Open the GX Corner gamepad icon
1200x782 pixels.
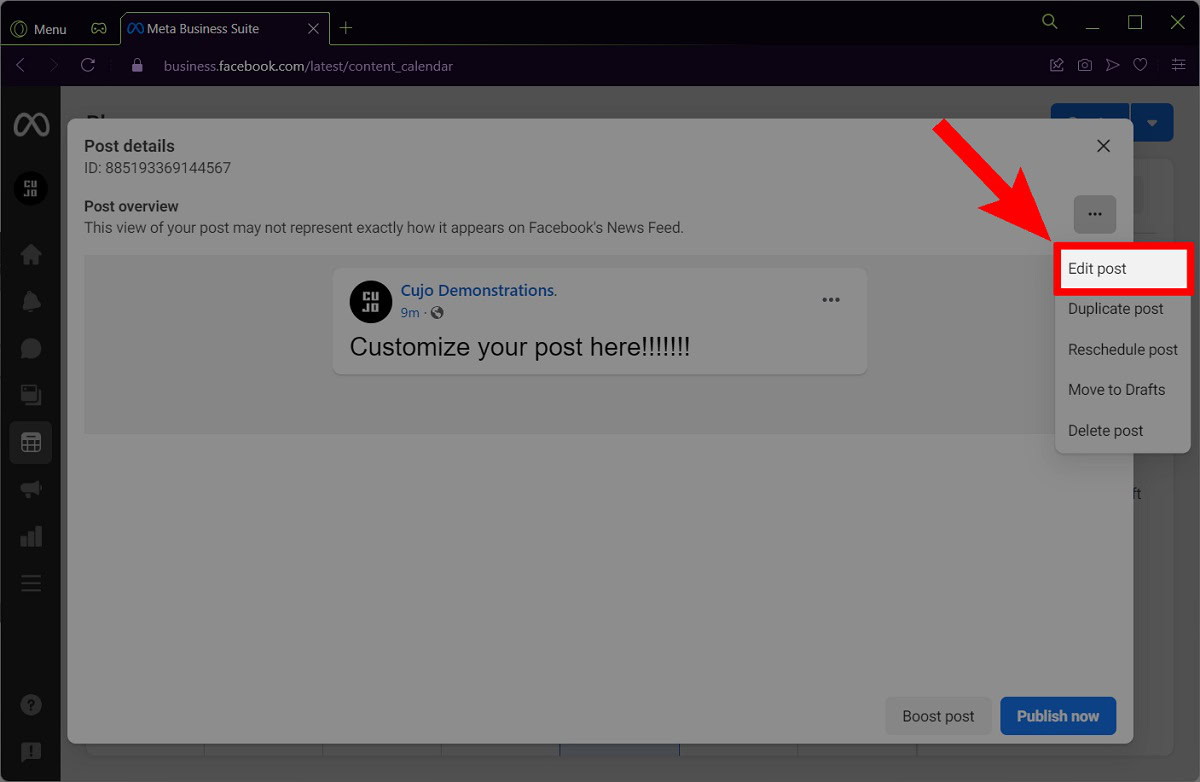click(x=98, y=29)
